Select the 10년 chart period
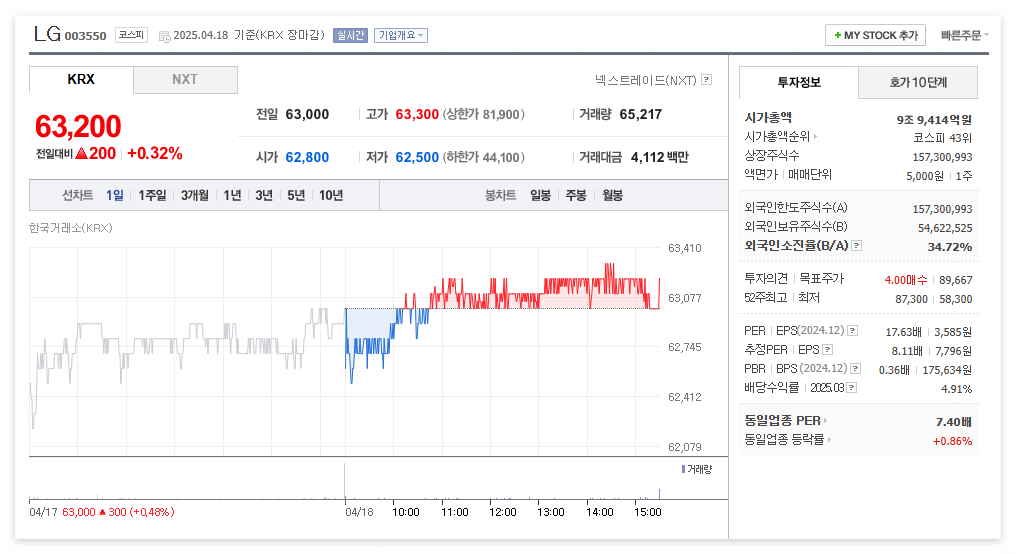Viewport: 1016px width, 554px height. click(x=331, y=195)
